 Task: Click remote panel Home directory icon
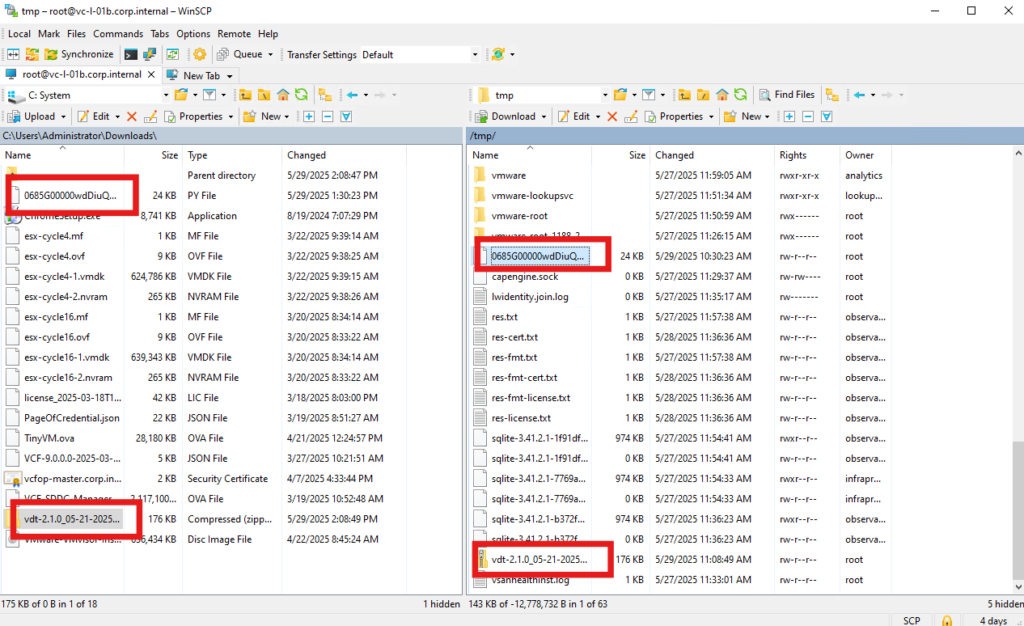point(722,95)
